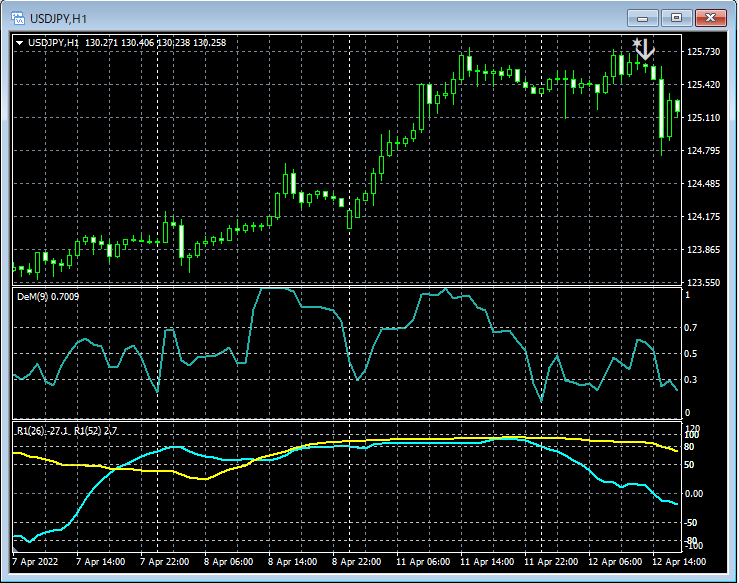Click the DeM(9) indicator label

click(47, 297)
